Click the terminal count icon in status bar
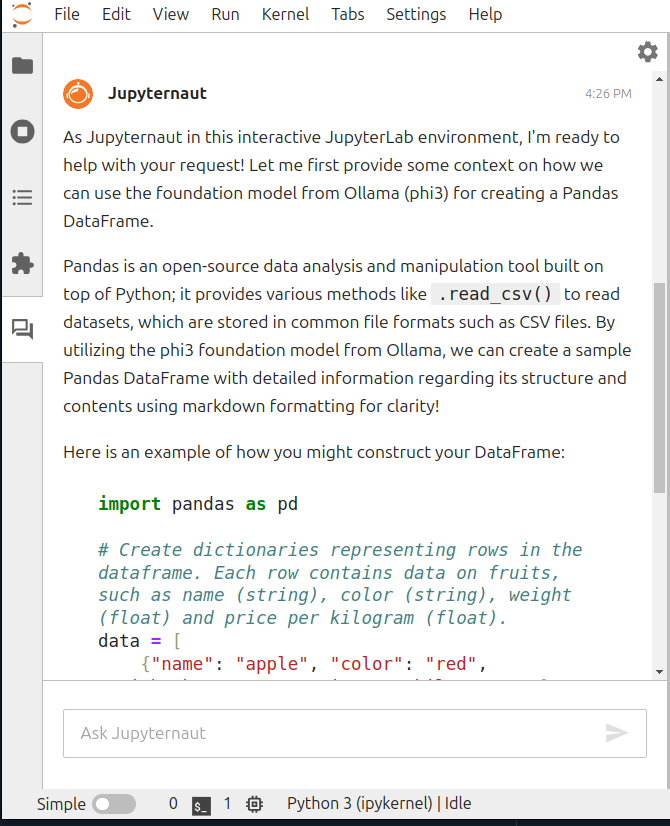The width and height of the screenshot is (670, 826). point(201,805)
